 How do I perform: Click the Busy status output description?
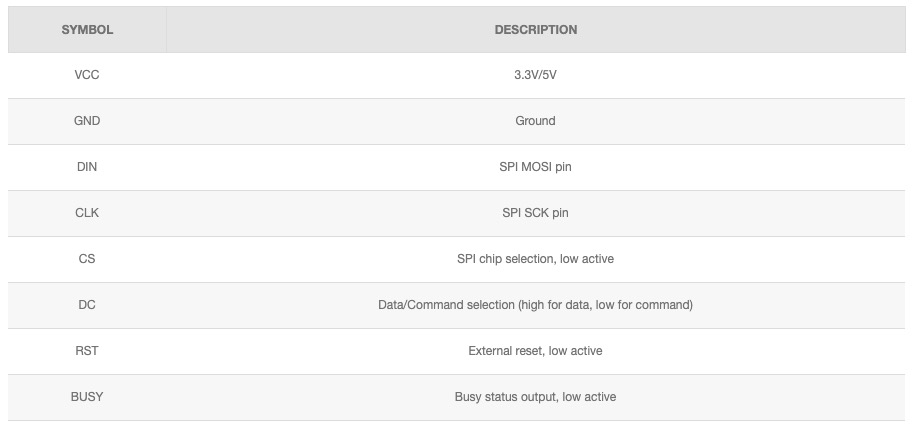click(x=535, y=397)
